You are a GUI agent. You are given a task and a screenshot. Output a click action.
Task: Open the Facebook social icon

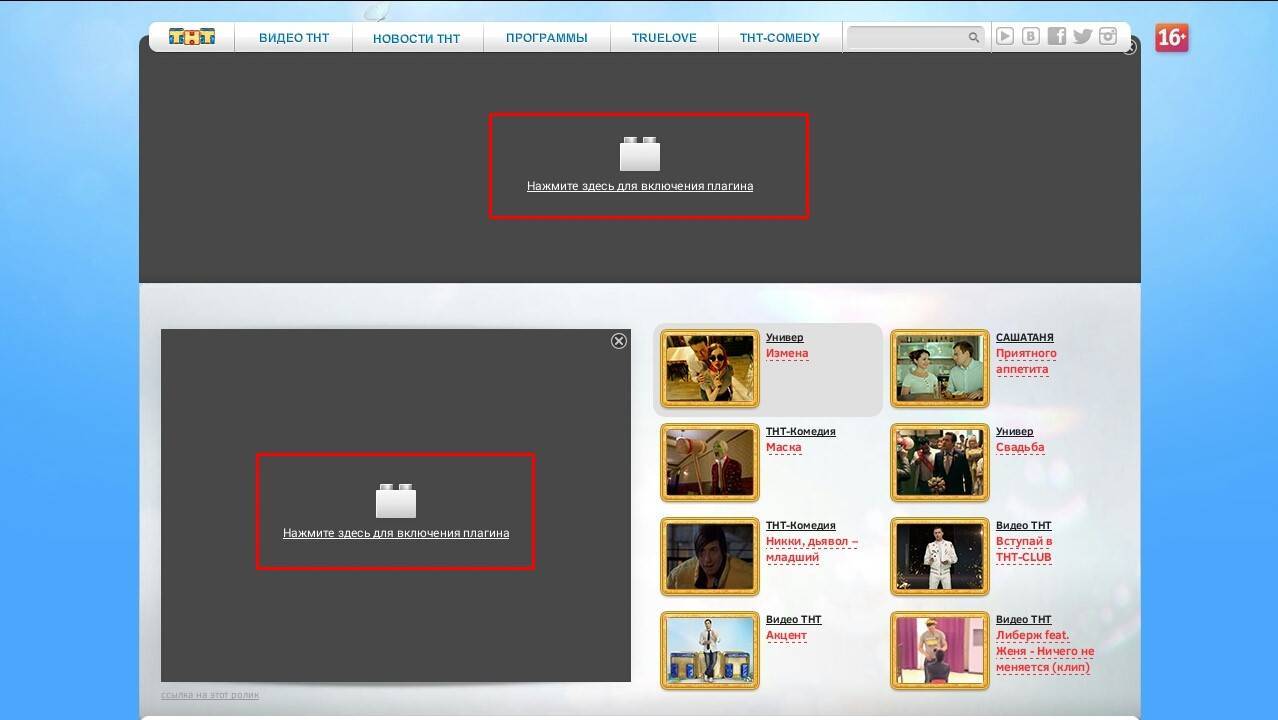[x=1057, y=37]
